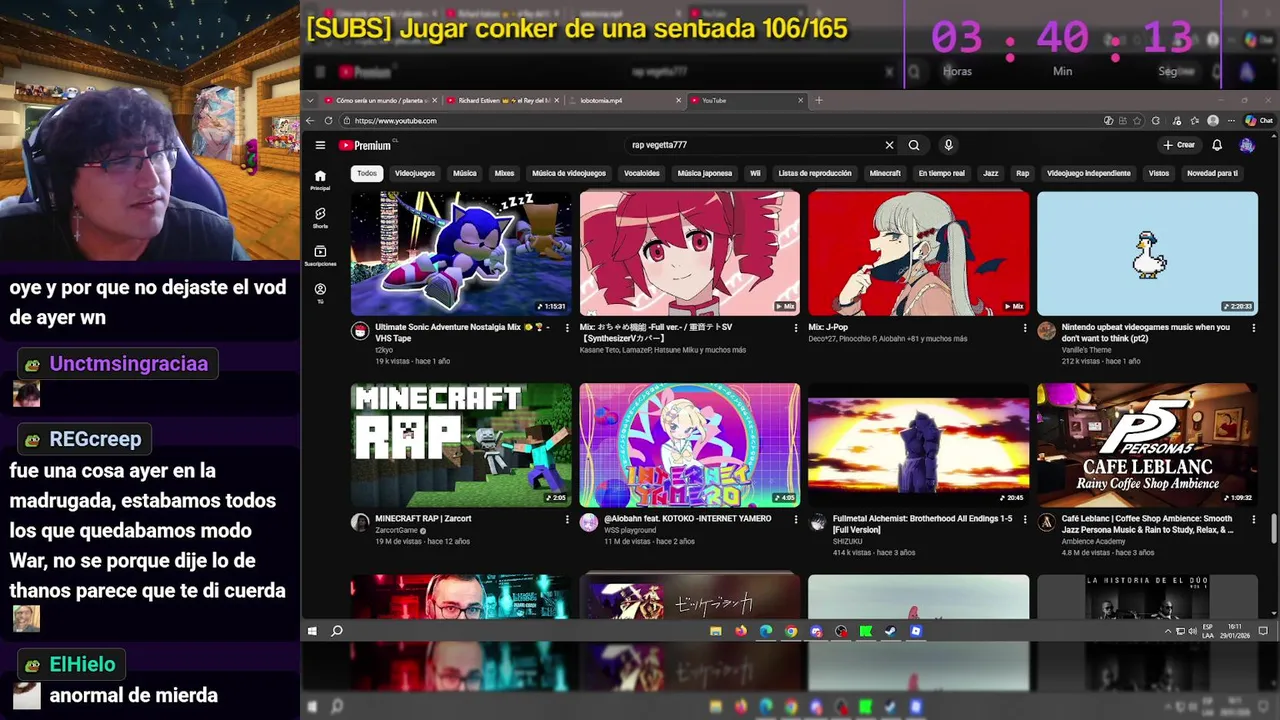Open options menu for Mix: J-Pop
Screen dimensions: 1280x720
[1024, 328]
